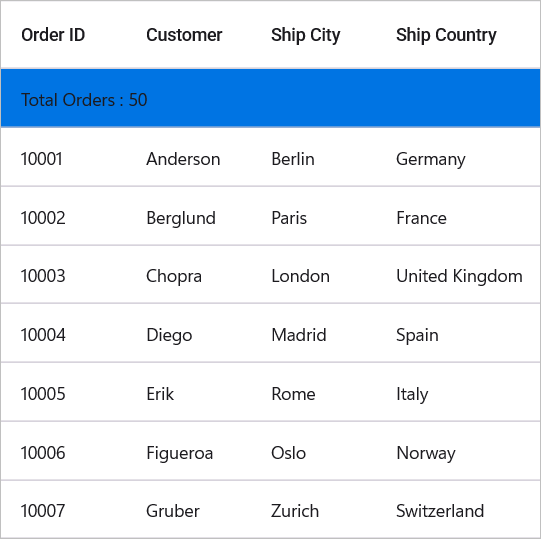This screenshot has width=541, height=539.
Task: Select the Berlin ship city cell
Action: [313, 157]
